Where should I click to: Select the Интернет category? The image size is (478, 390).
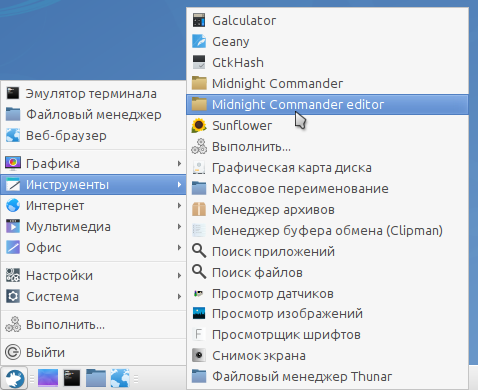pyautogui.click(x=93, y=205)
